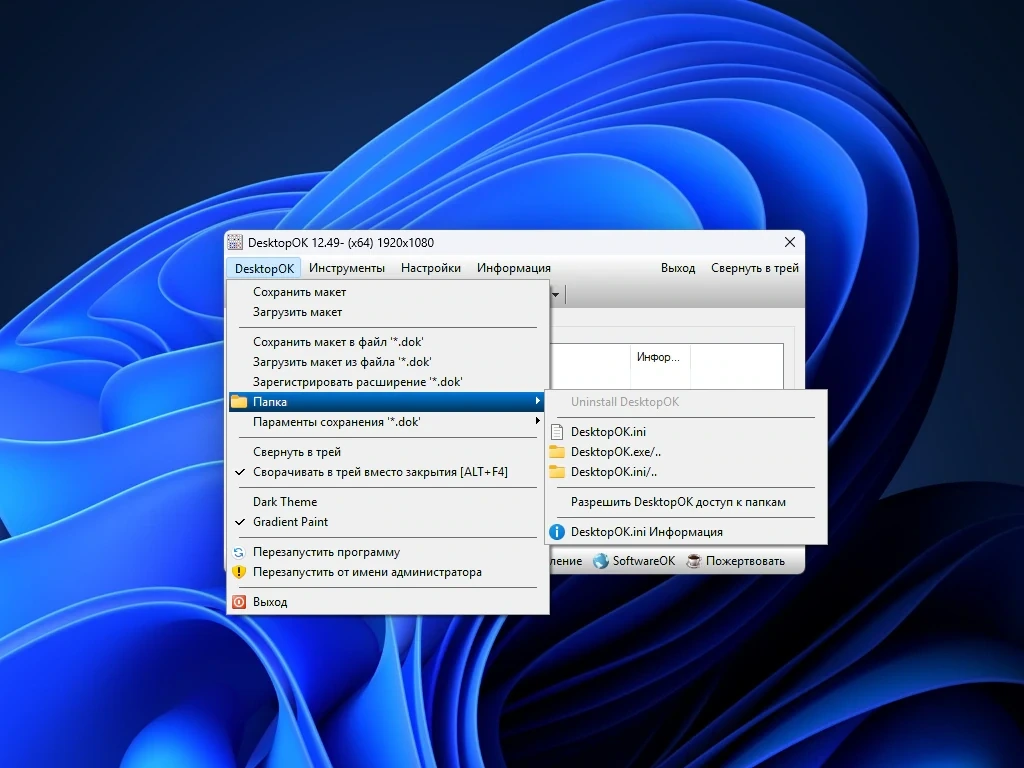This screenshot has width=1024, height=768.
Task: Click the folder icon next to DesktopOK.exe/..
Action: [556, 452]
